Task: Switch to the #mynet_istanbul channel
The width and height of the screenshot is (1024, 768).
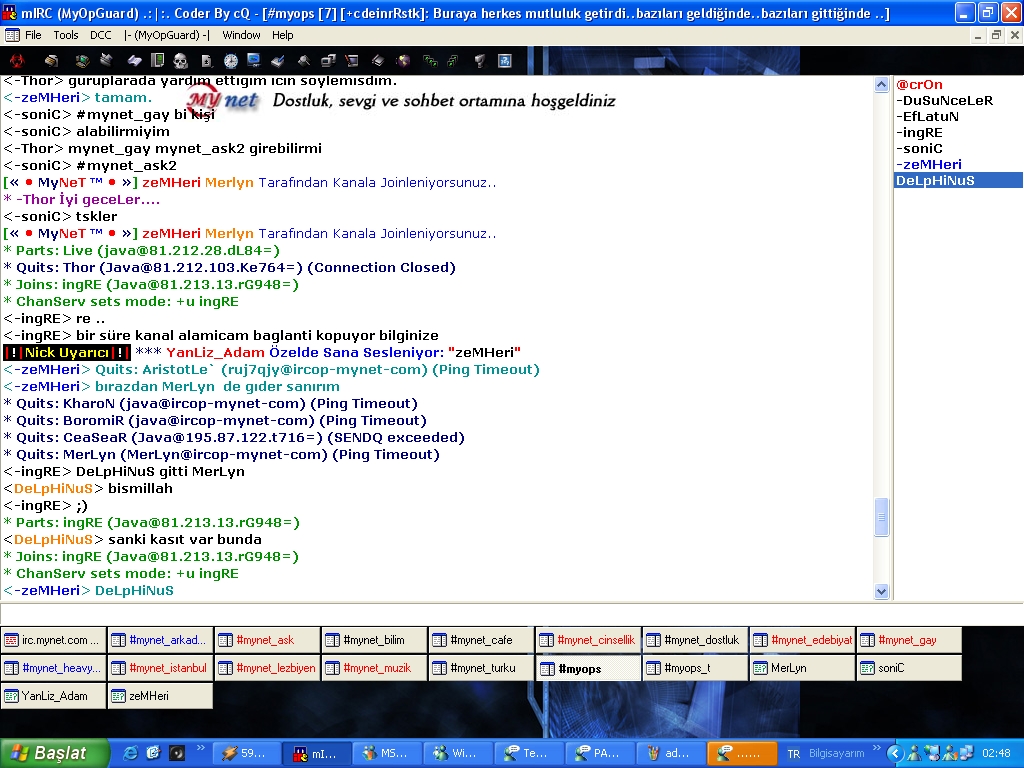Action: (x=161, y=668)
